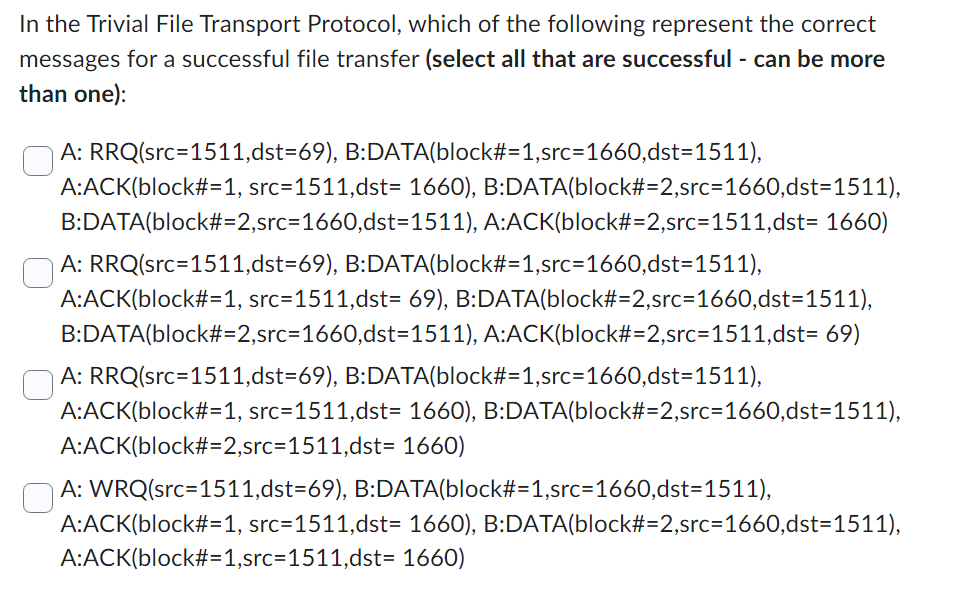The height and width of the screenshot is (589, 970).
Task: Enable the checkbox beside the first RRQ answer
Action: point(36,160)
